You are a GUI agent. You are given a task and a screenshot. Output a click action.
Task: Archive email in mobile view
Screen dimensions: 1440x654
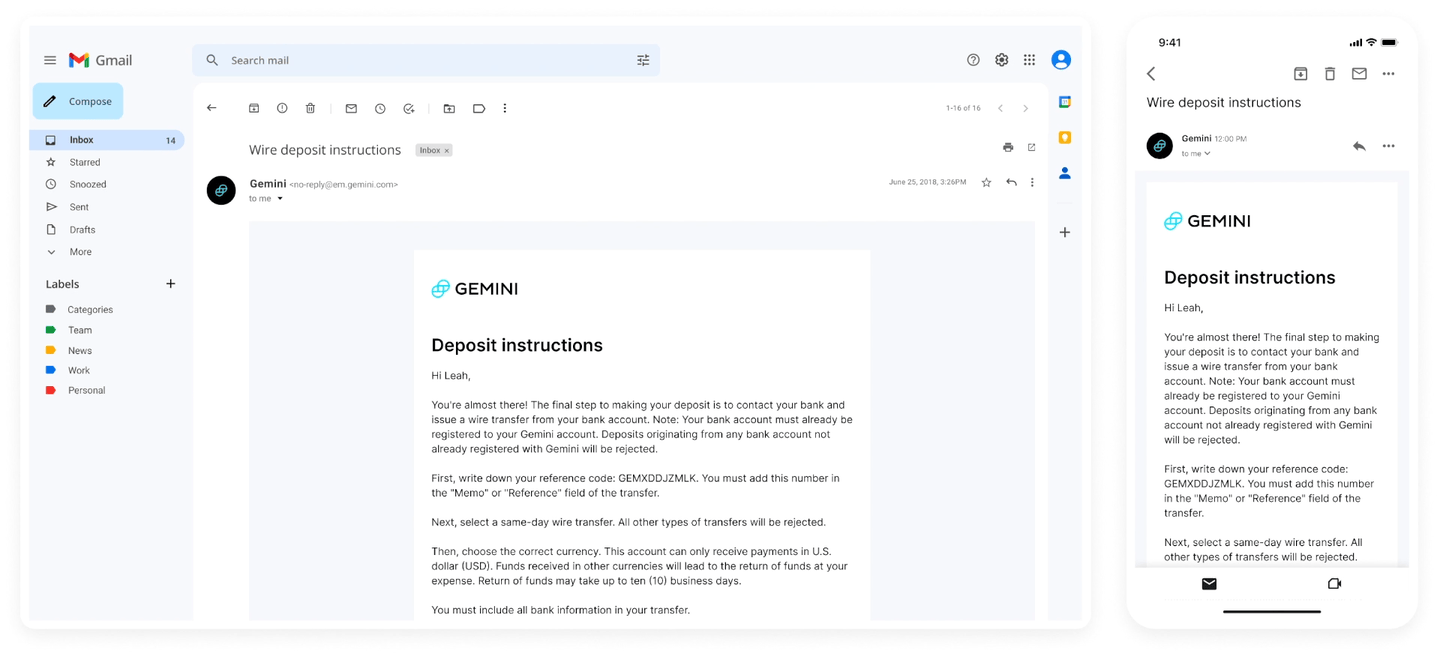1300,74
